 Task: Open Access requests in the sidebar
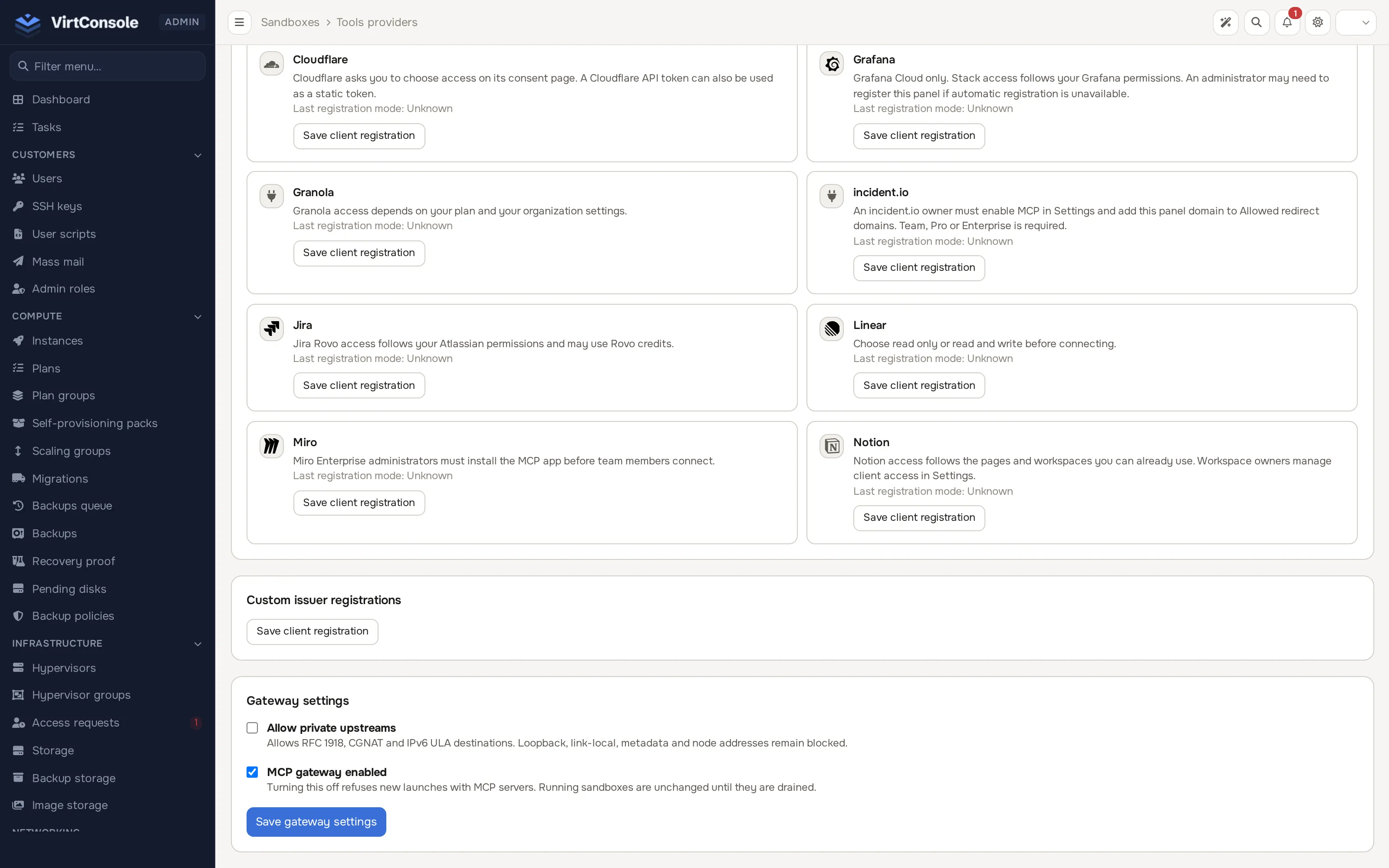tap(107, 723)
